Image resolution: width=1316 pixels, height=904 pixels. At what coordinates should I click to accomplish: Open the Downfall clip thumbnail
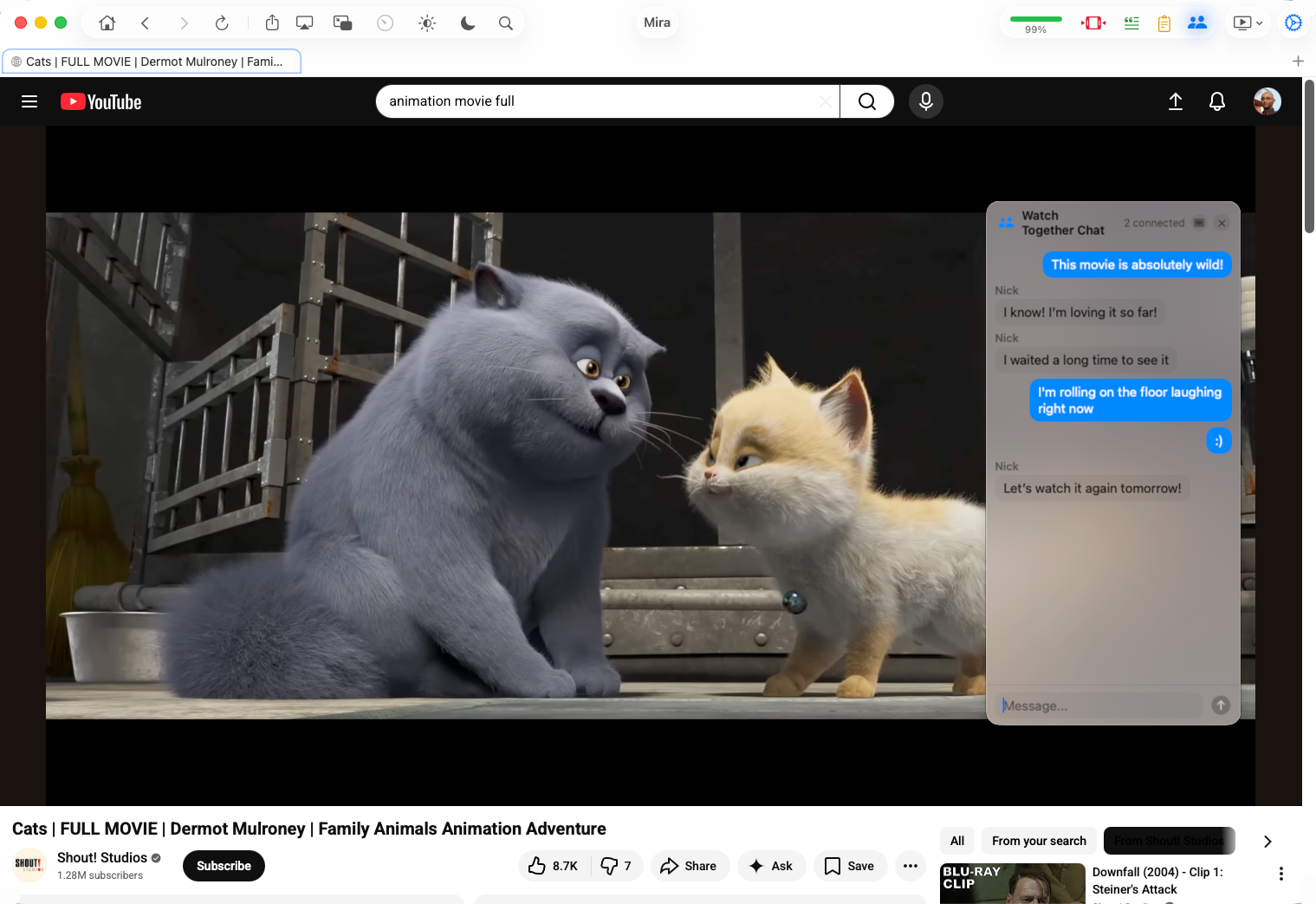click(x=1013, y=883)
